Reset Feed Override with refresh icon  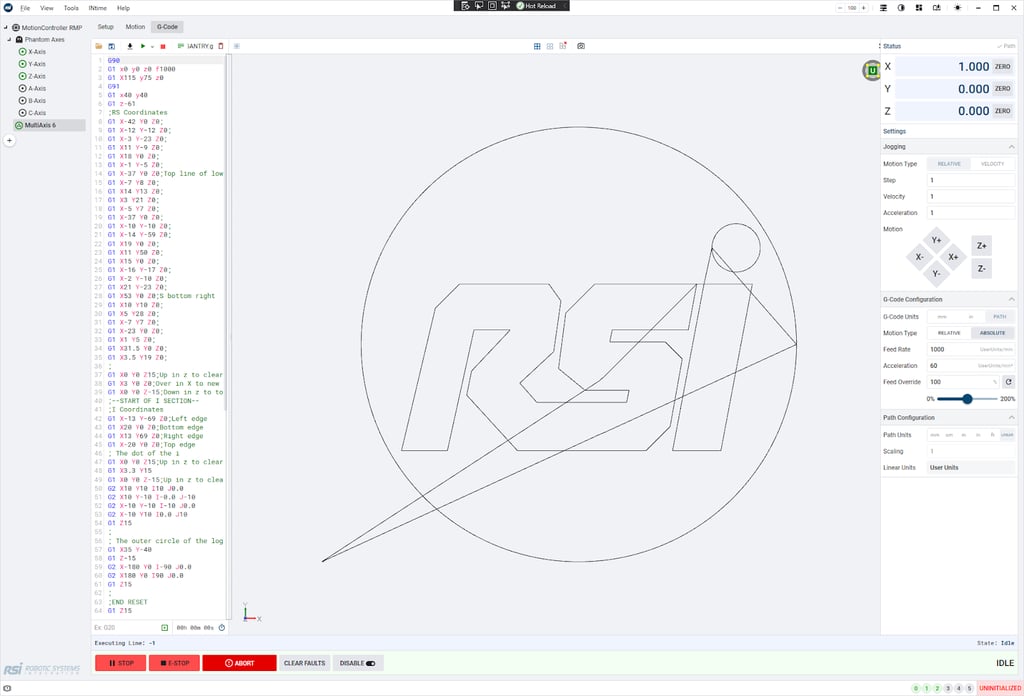click(1008, 382)
